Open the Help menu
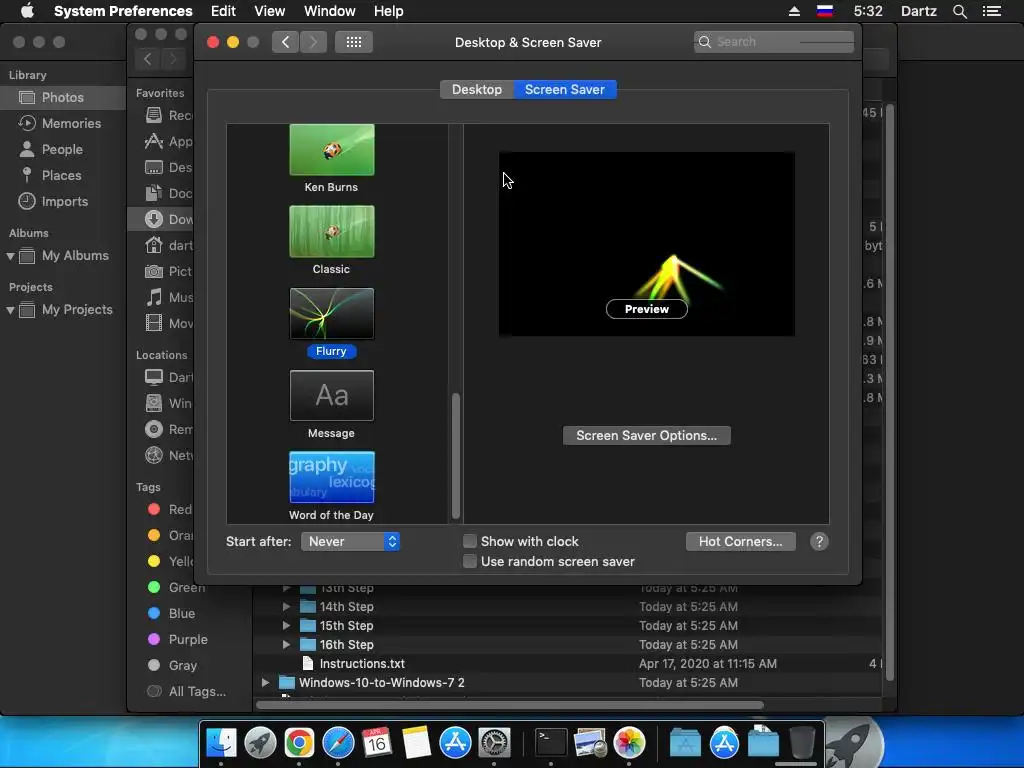The height and width of the screenshot is (768, 1024). click(389, 11)
